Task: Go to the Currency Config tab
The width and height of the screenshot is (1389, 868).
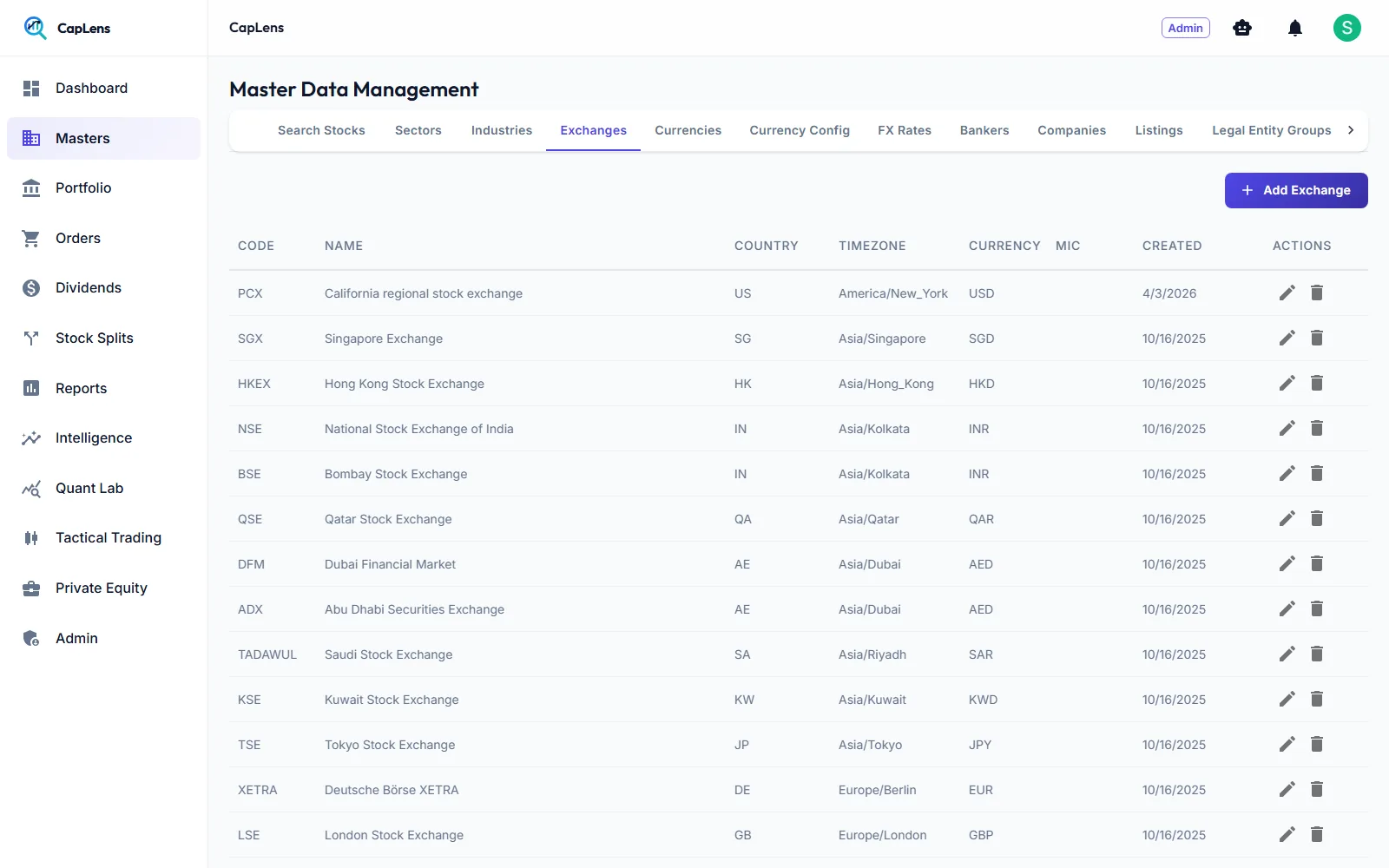Action: point(800,130)
